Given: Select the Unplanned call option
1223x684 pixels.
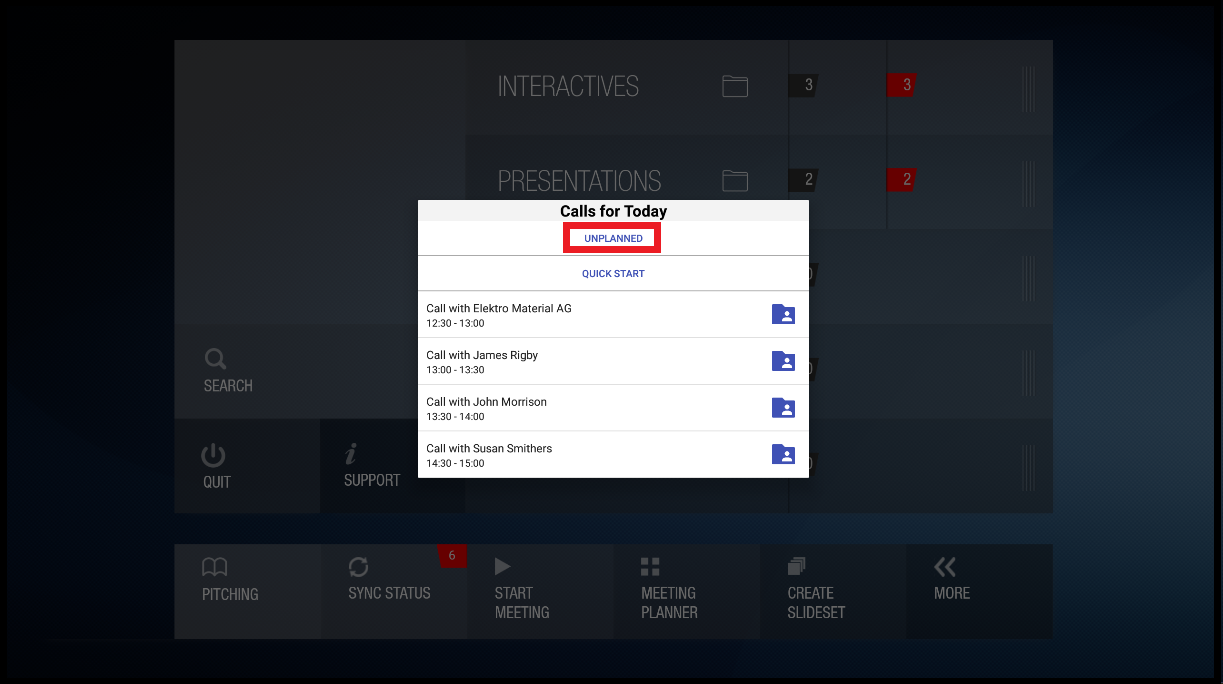Looking at the screenshot, I should (613, 239).
